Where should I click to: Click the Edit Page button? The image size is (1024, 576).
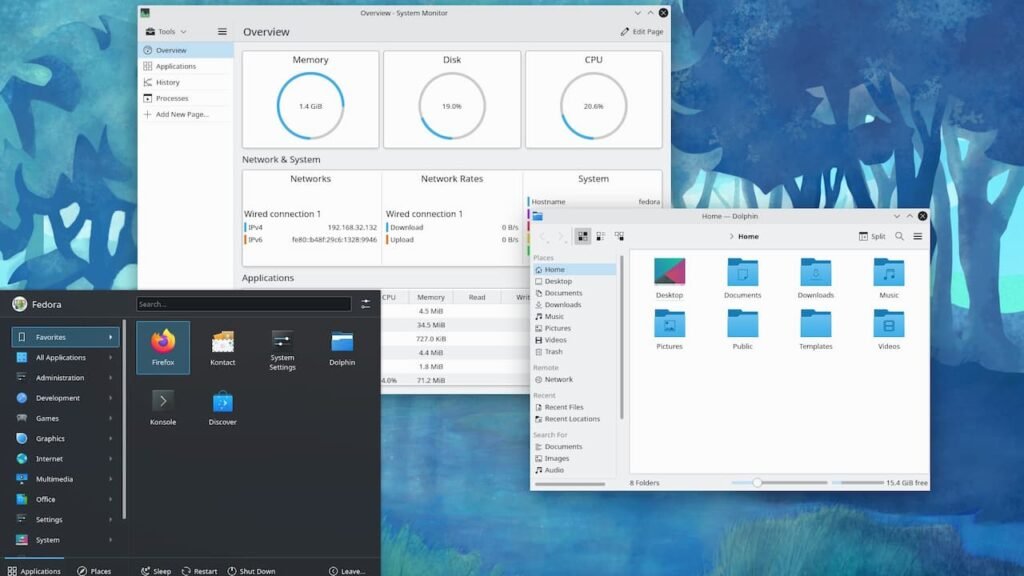point(641,31)
